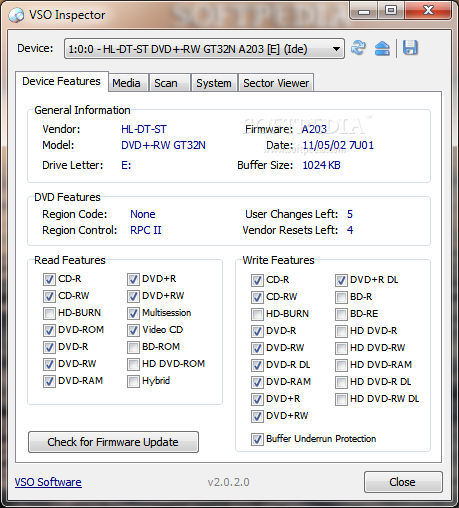Toggle the HD DVD-RAM checkbox
The image size is (459, 508).
(341, 365)
